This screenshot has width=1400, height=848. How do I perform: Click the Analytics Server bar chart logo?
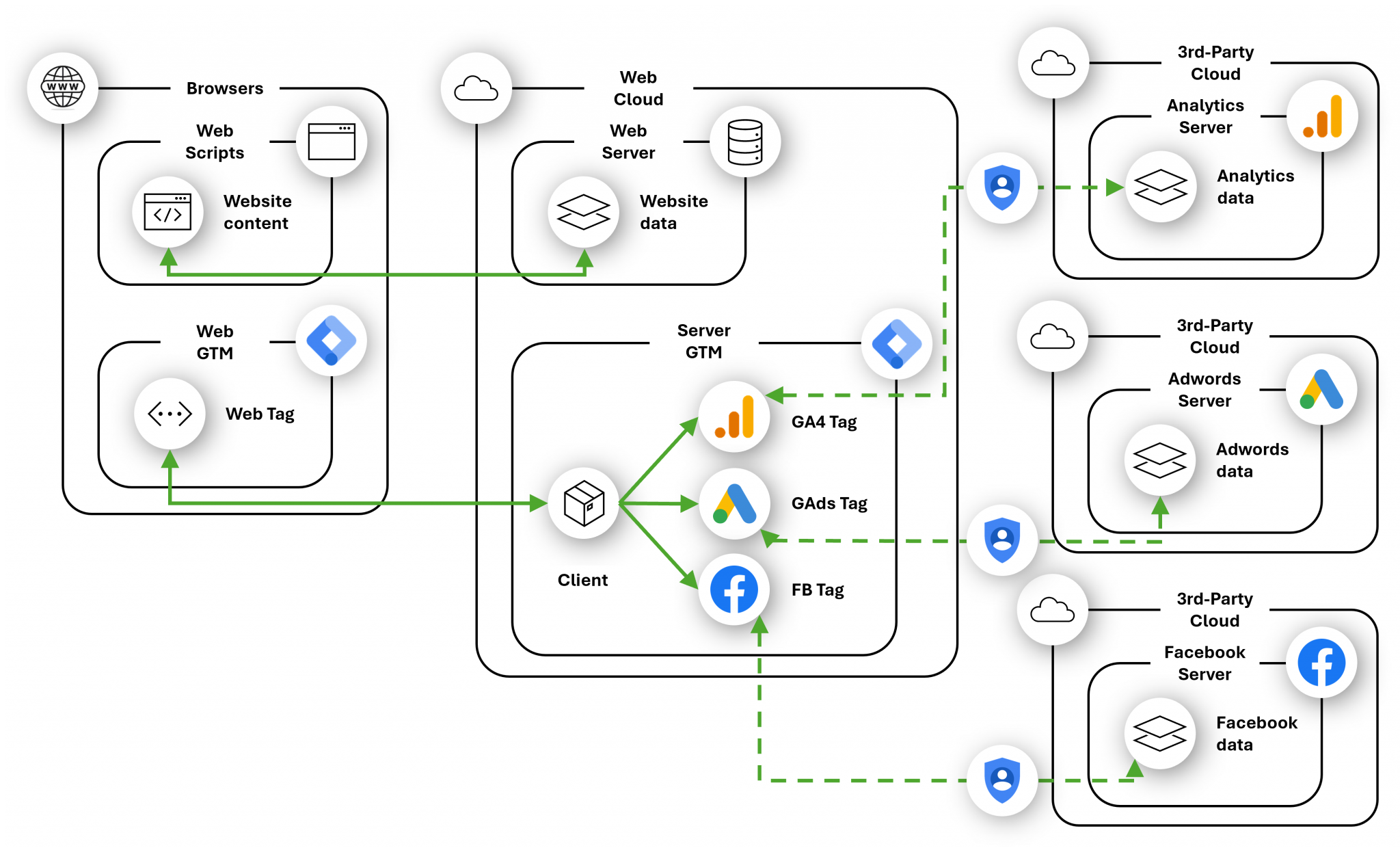tap(1322, 116)
